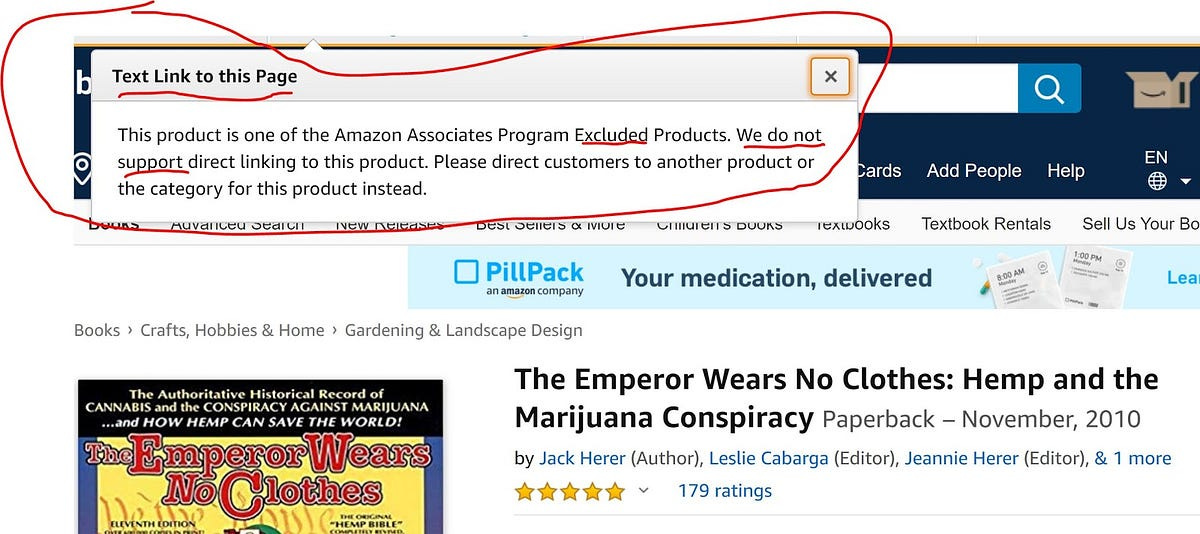
Task: Go to Gardening & Landscape Design breadcrumb
Action: 464,330
